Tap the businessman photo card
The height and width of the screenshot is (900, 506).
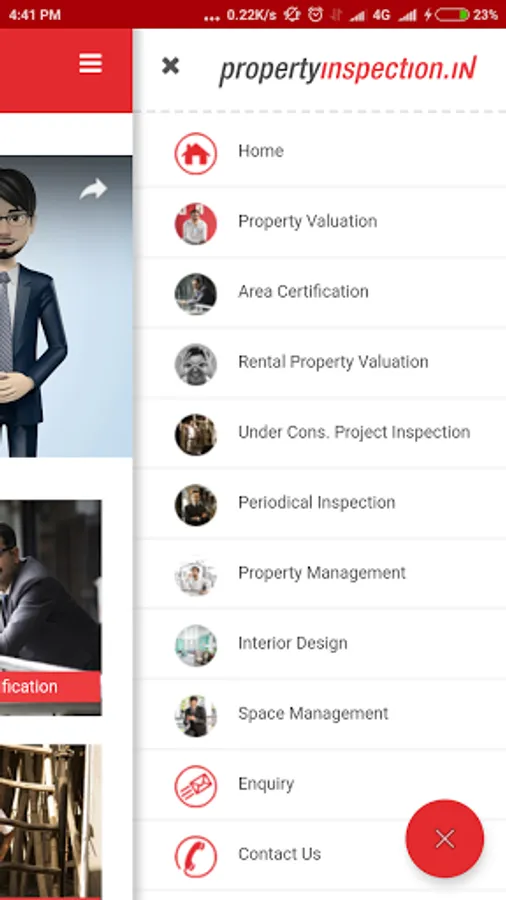[50, 607]
